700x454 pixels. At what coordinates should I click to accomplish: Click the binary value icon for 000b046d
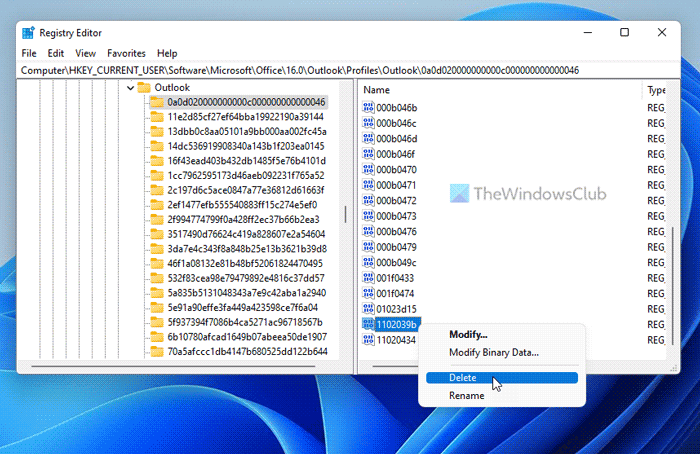368,138
